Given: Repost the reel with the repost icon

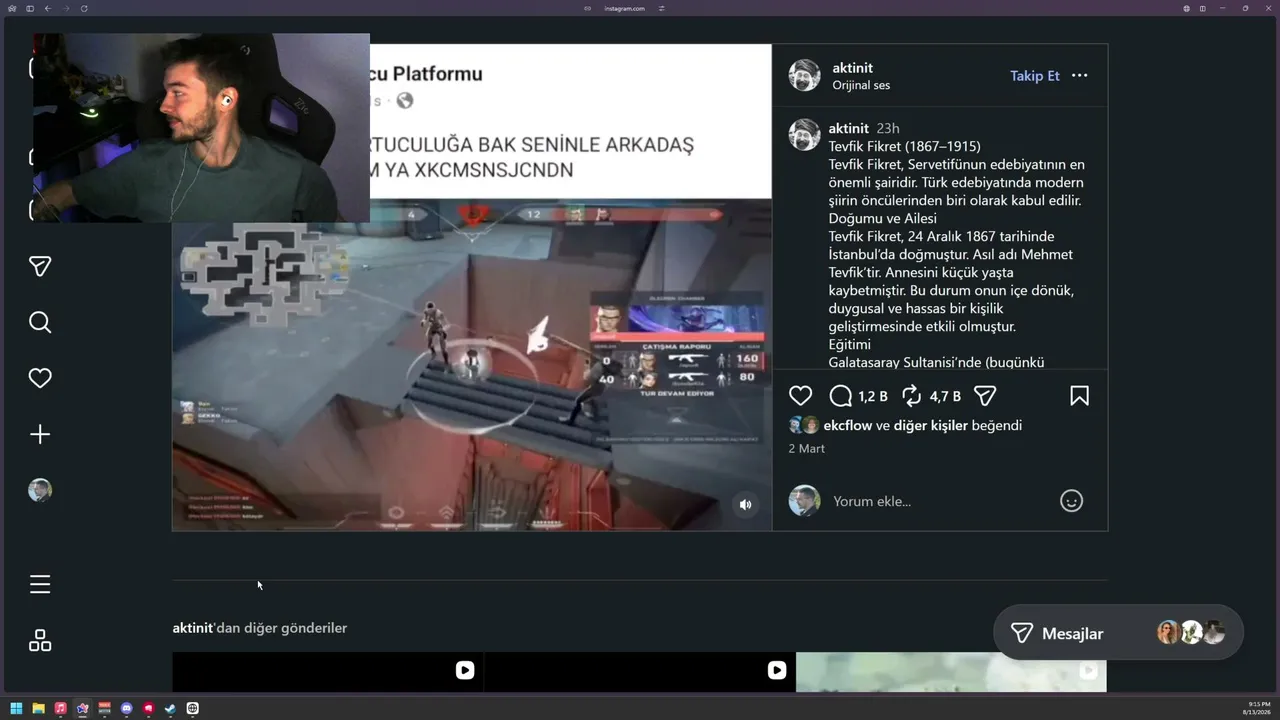Looking at the screenshot, I should pos(911,396).
